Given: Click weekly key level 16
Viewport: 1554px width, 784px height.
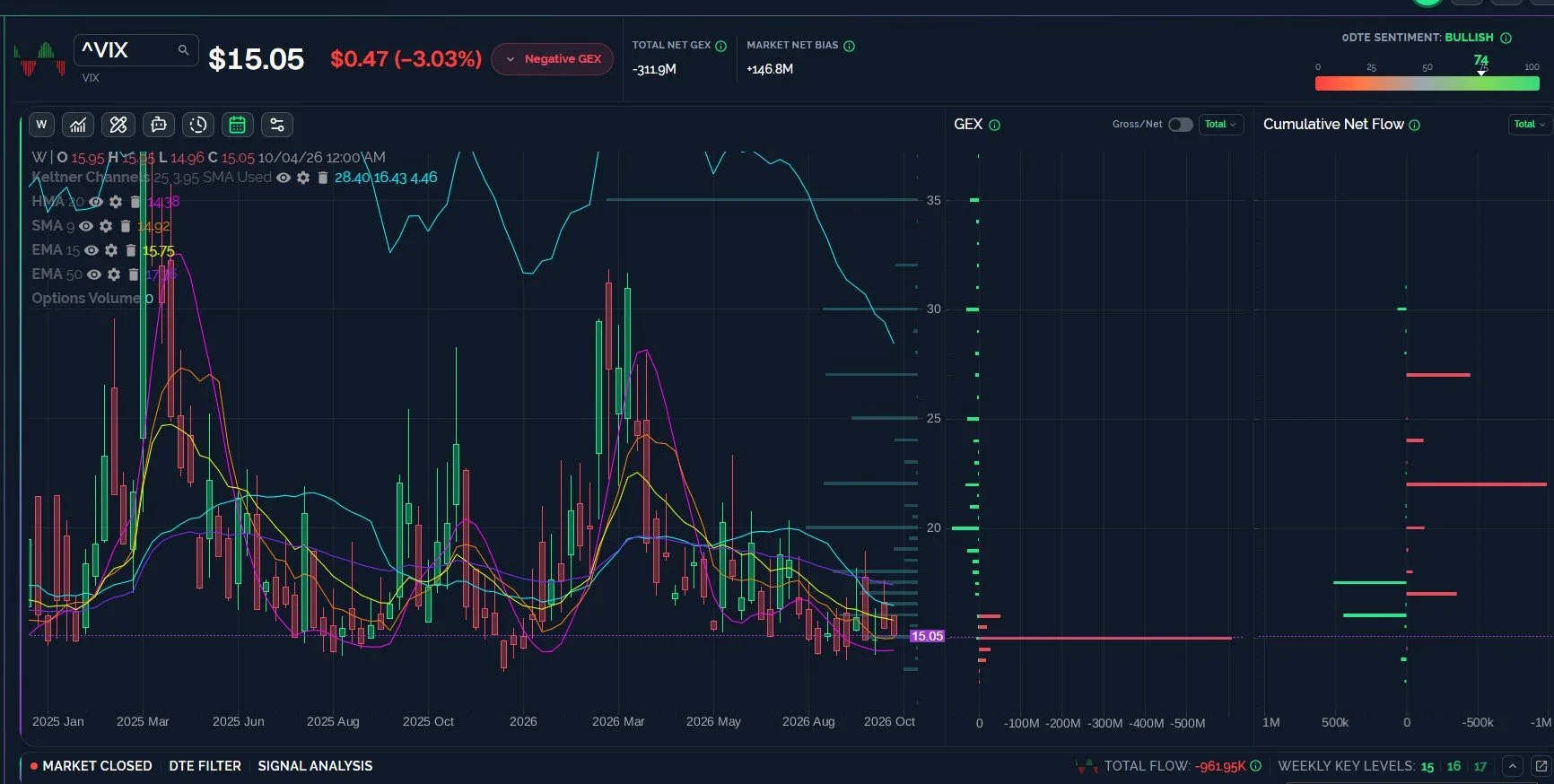Looking at the screenshot, I should (1454, 766).
